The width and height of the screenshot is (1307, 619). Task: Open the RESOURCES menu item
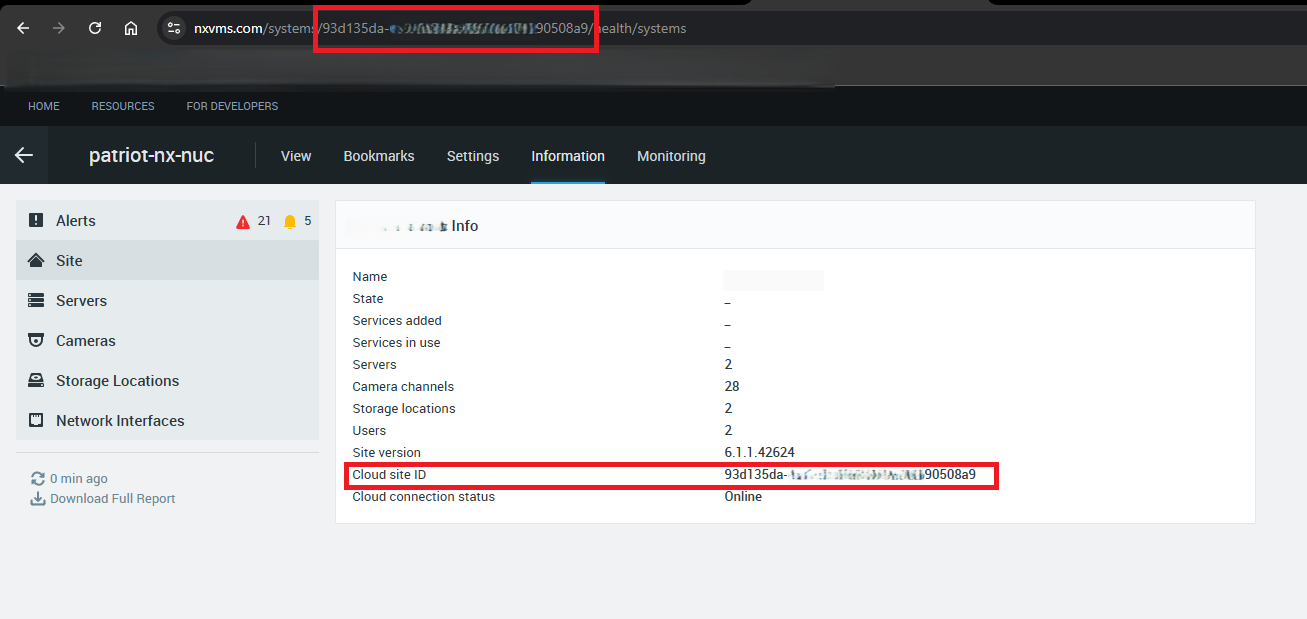tap(123, 106)
